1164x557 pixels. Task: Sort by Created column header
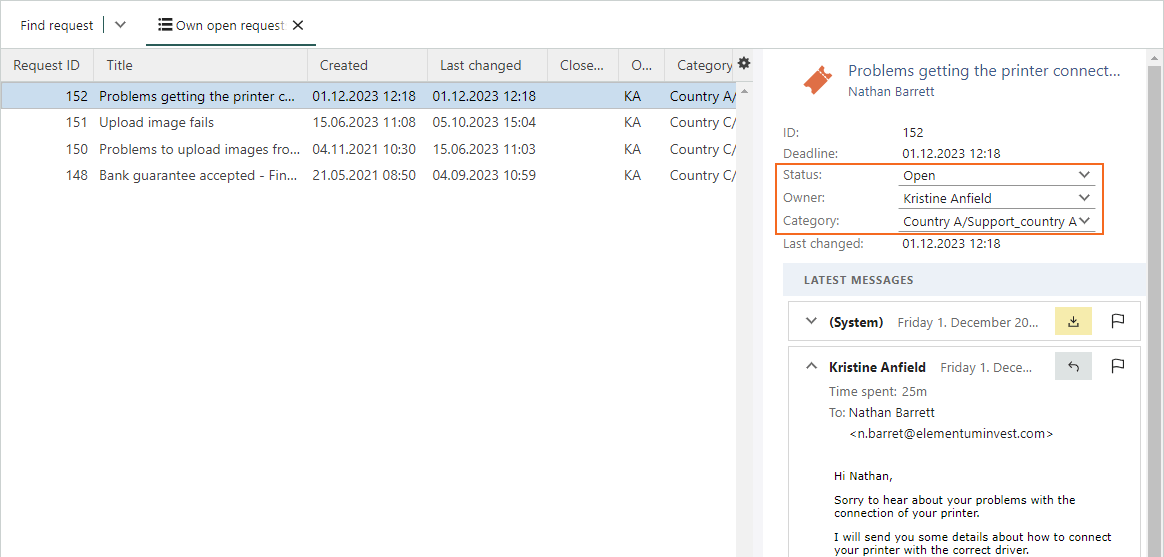tap(367, 65)
